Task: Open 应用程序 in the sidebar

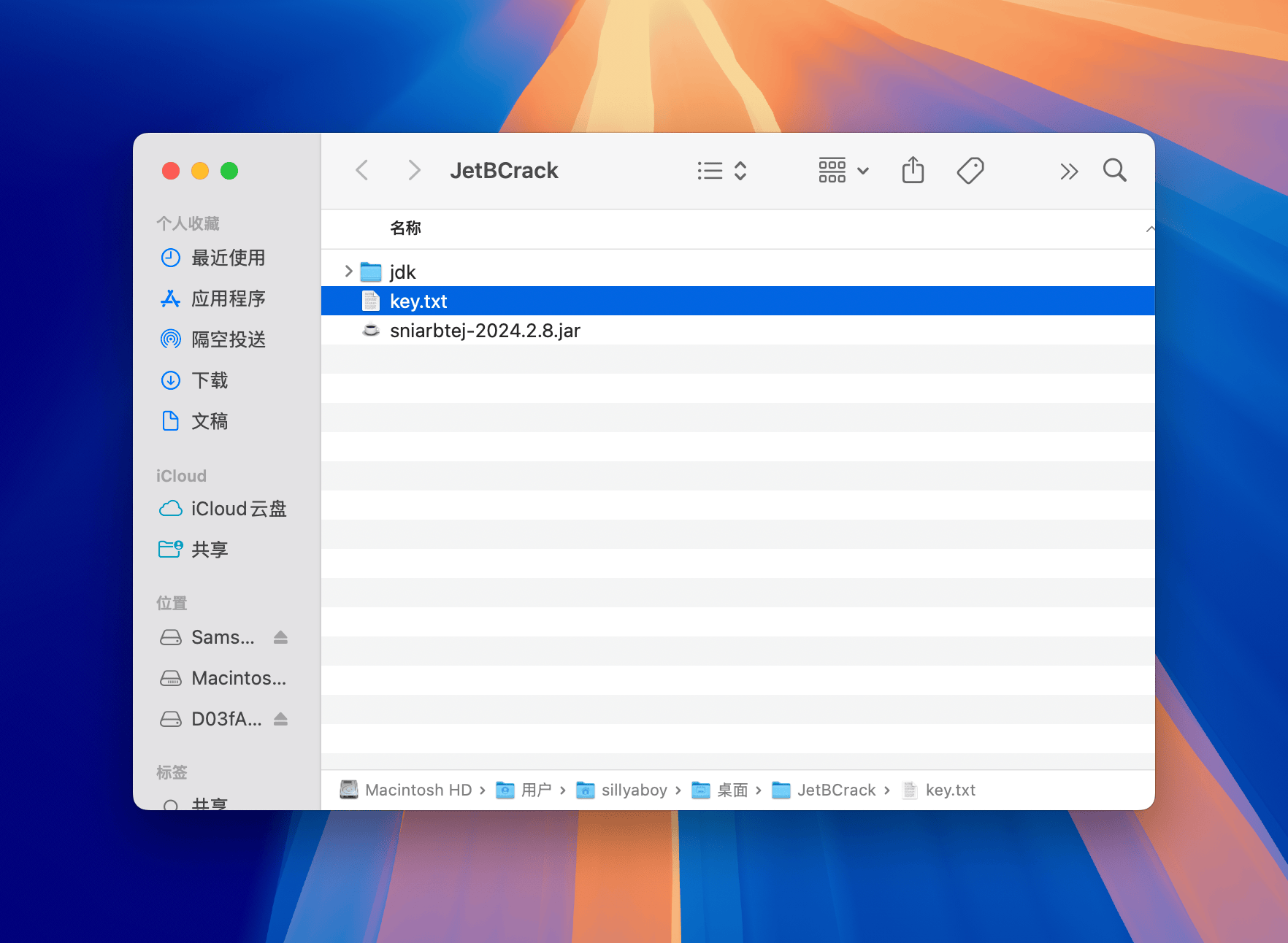Action: coord(212,299)
